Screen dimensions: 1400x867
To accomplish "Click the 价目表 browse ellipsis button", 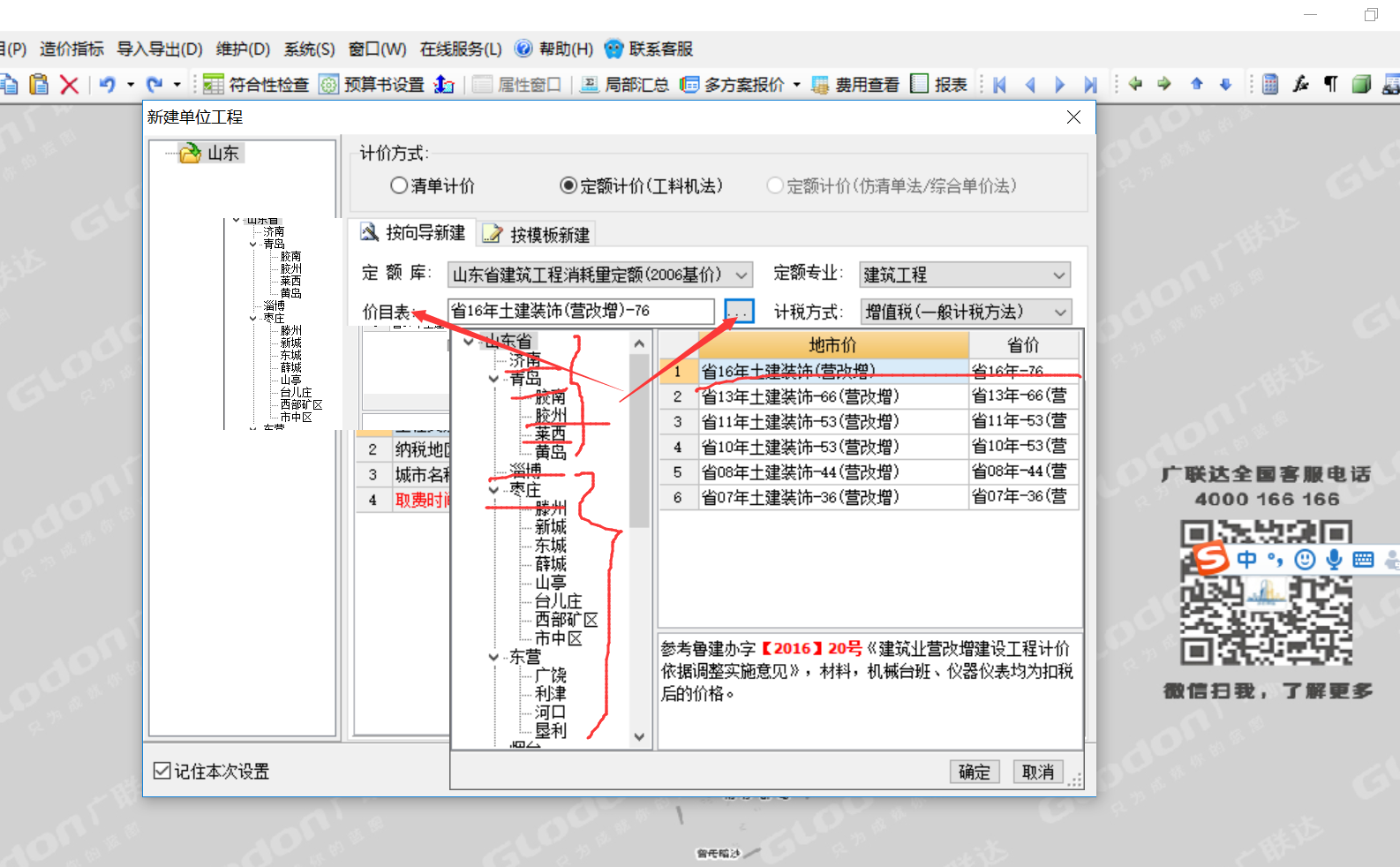I will point(739,312).
